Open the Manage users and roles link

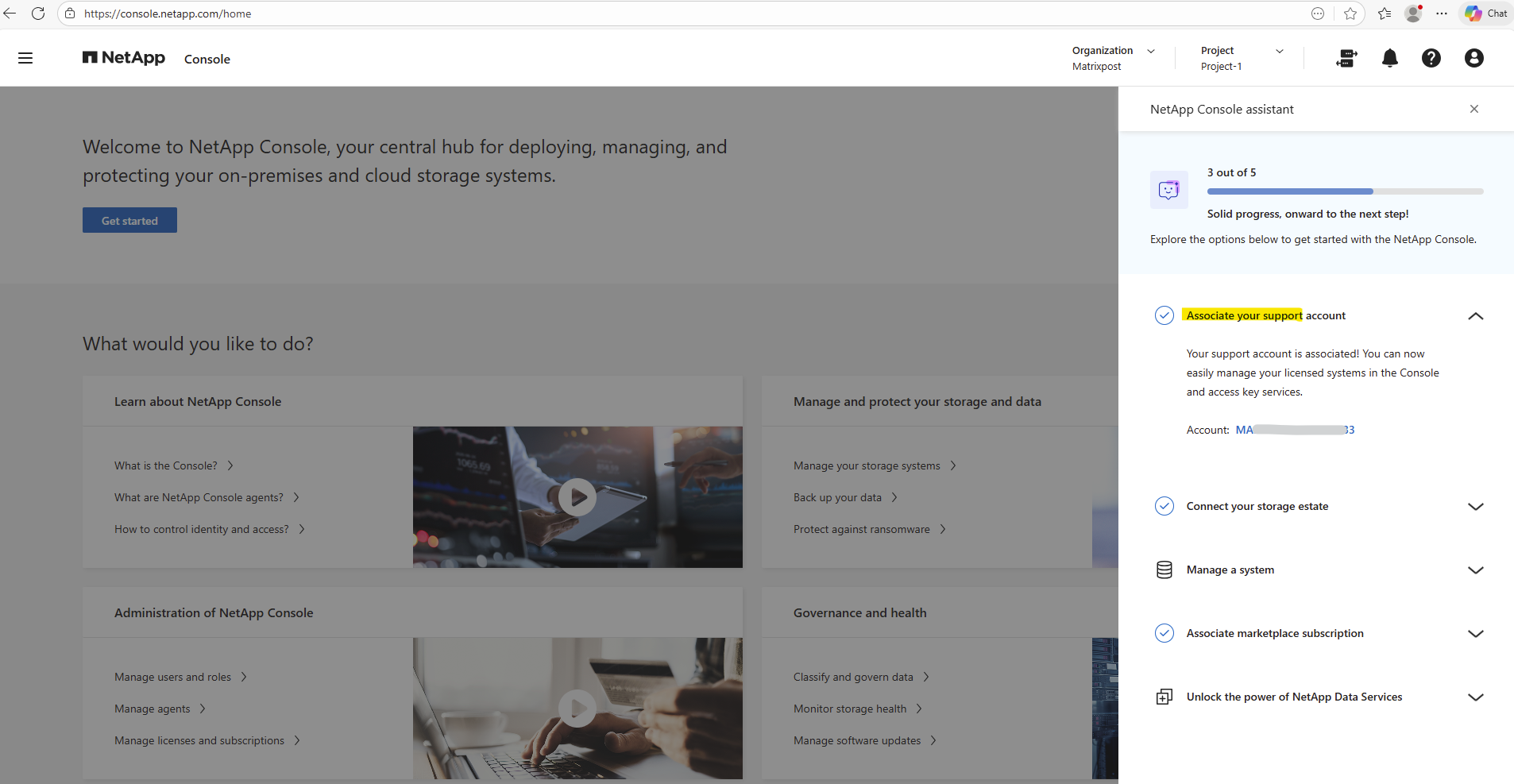(x=181, y=677)
